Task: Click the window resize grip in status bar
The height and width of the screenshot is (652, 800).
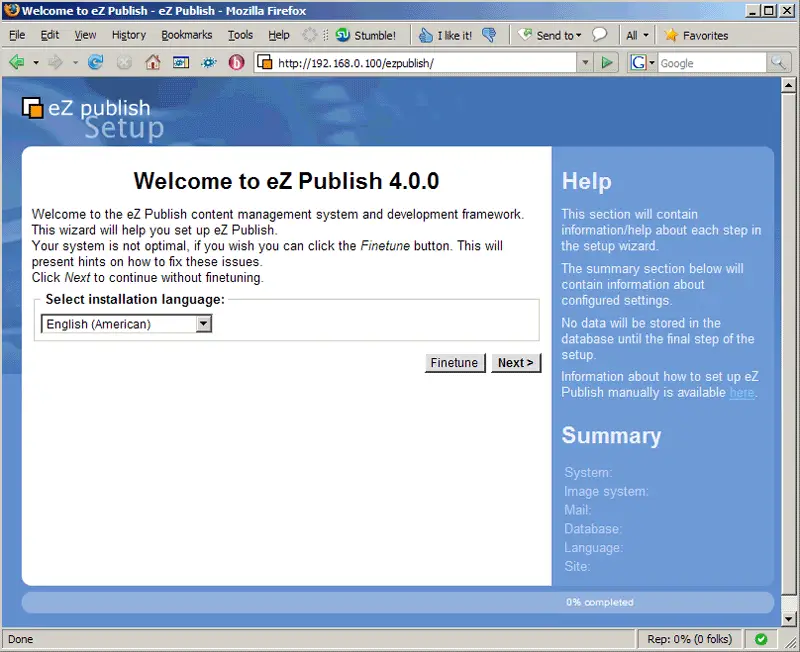Action: [x=791, y=643]
